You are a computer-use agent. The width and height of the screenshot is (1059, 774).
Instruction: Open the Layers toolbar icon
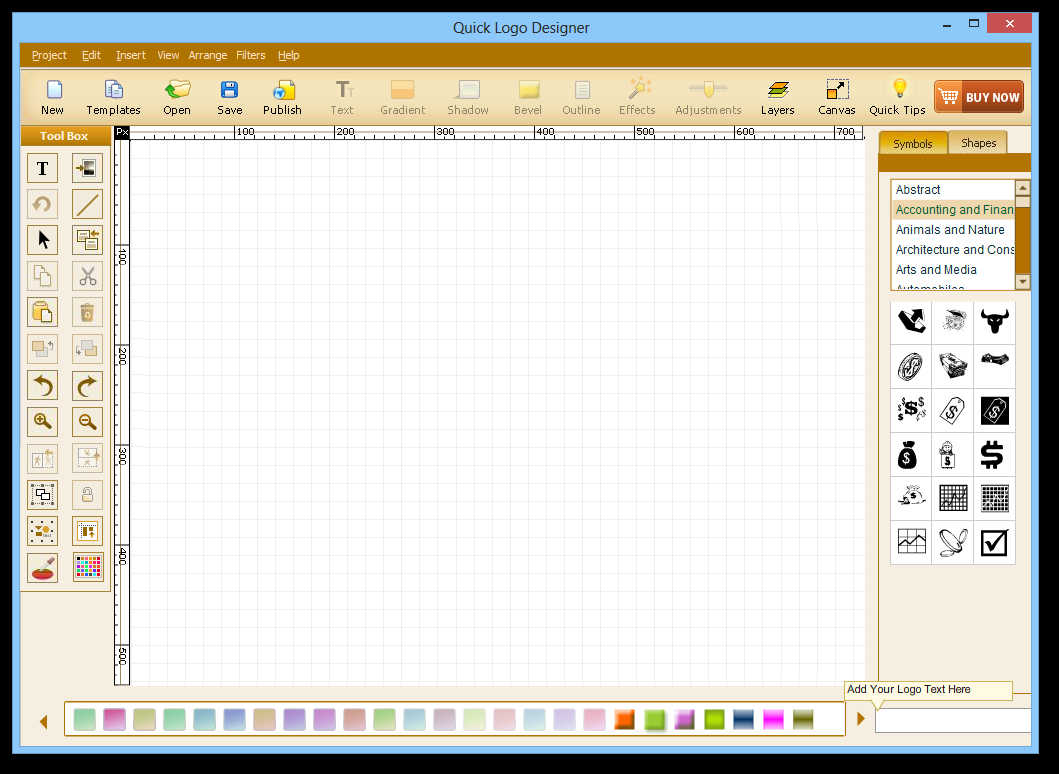777,96
